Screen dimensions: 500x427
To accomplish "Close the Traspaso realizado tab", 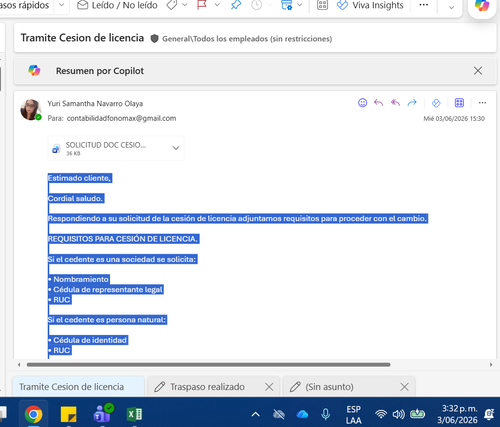I will (269, 387).
